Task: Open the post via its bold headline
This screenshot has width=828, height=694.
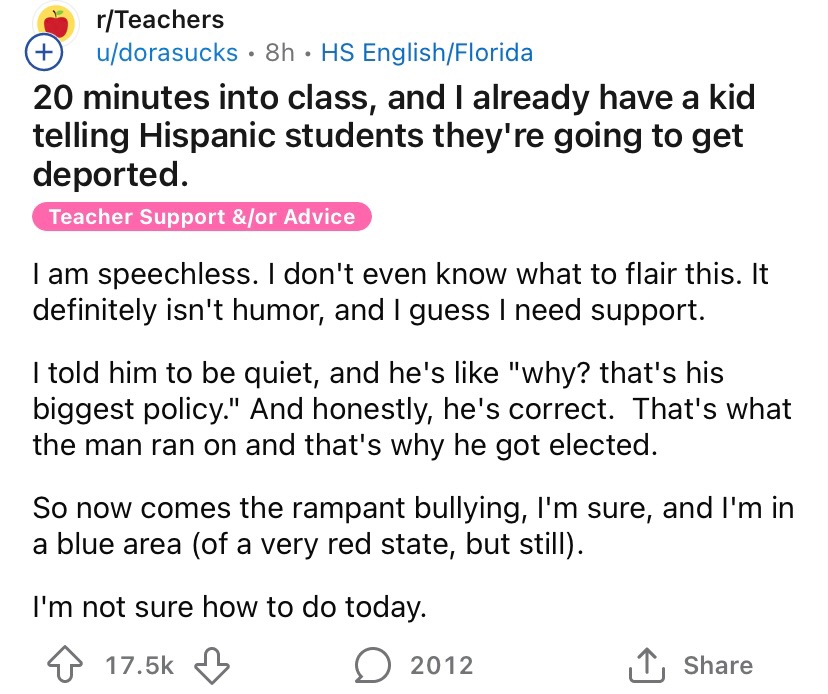Action: (x=394, y=136)
